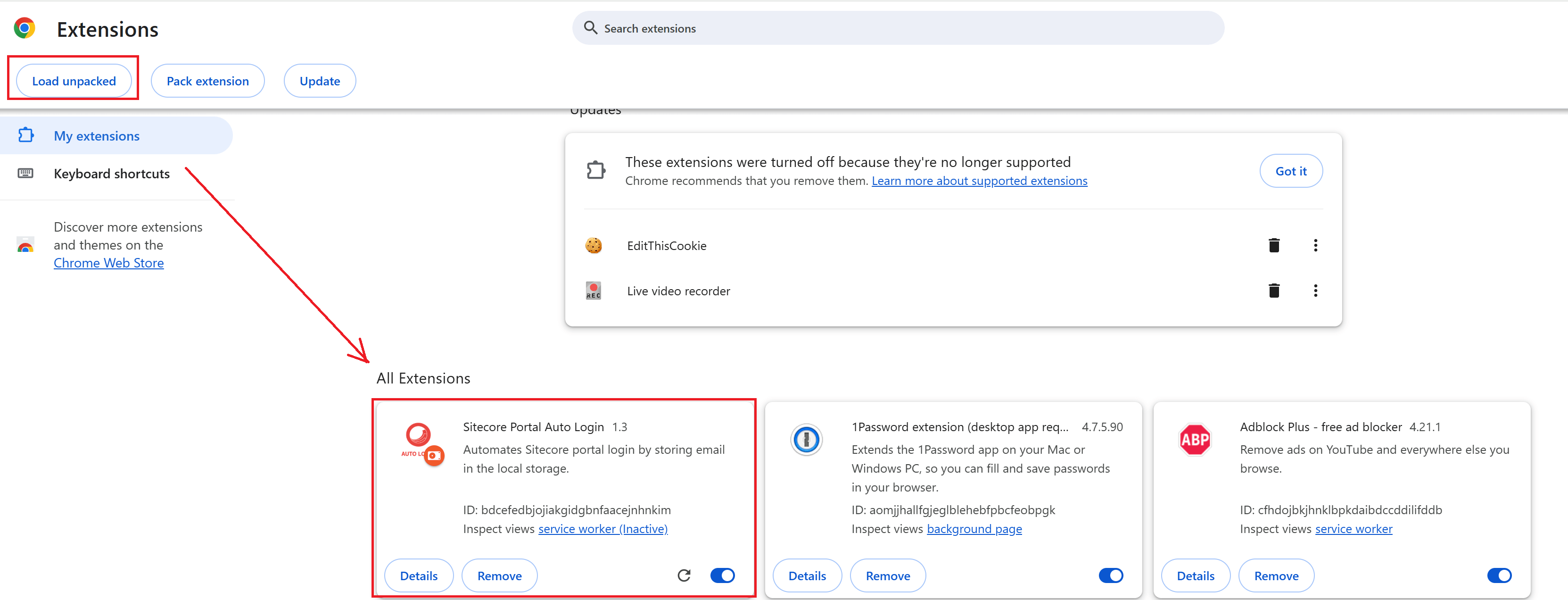This screenshot has height=600, width=1568.
Task: Click the Keyboard shortcuts keyboard icon
Action: [25, 173]
